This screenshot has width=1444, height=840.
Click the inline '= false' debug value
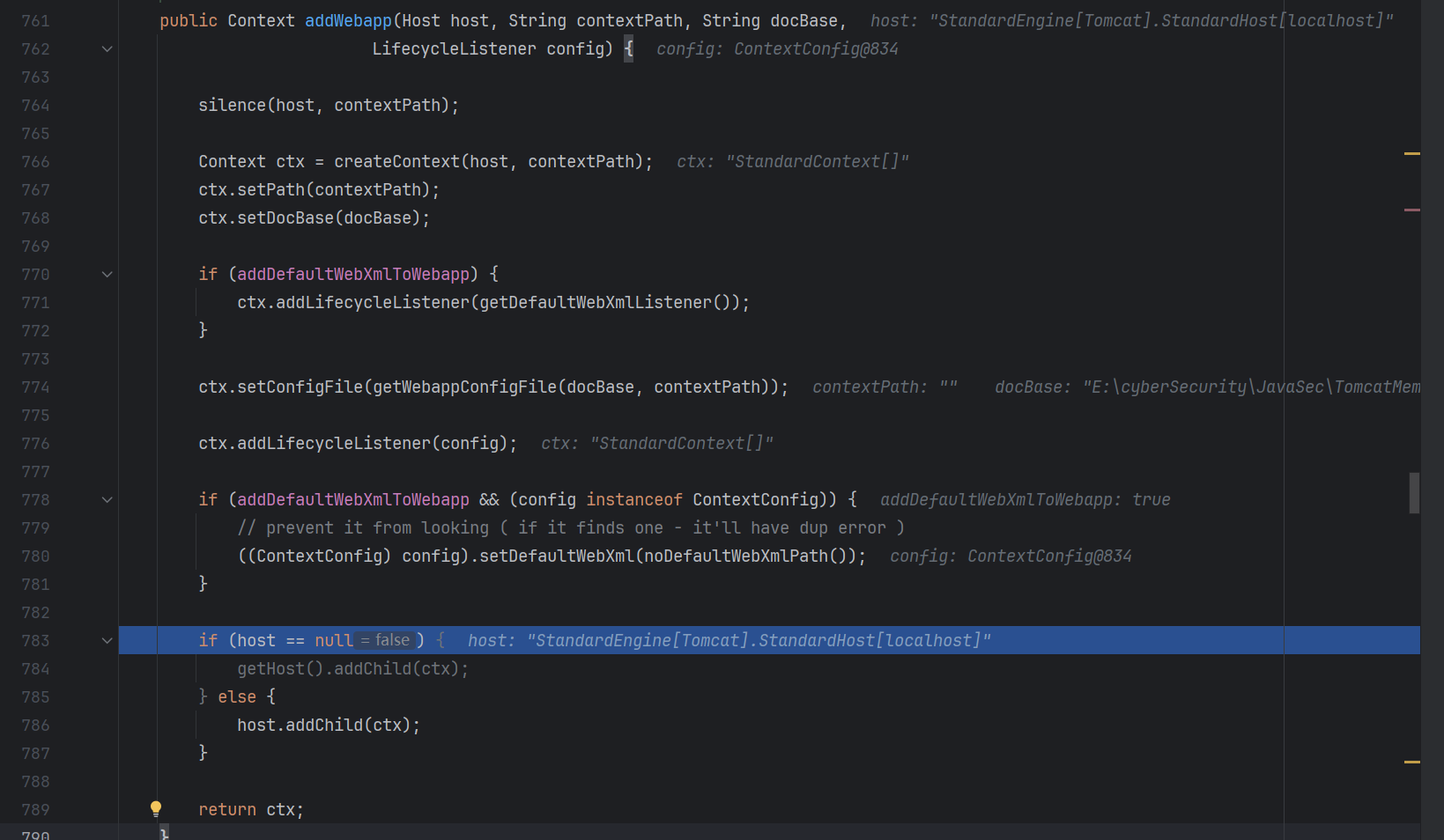click(386, 641)
